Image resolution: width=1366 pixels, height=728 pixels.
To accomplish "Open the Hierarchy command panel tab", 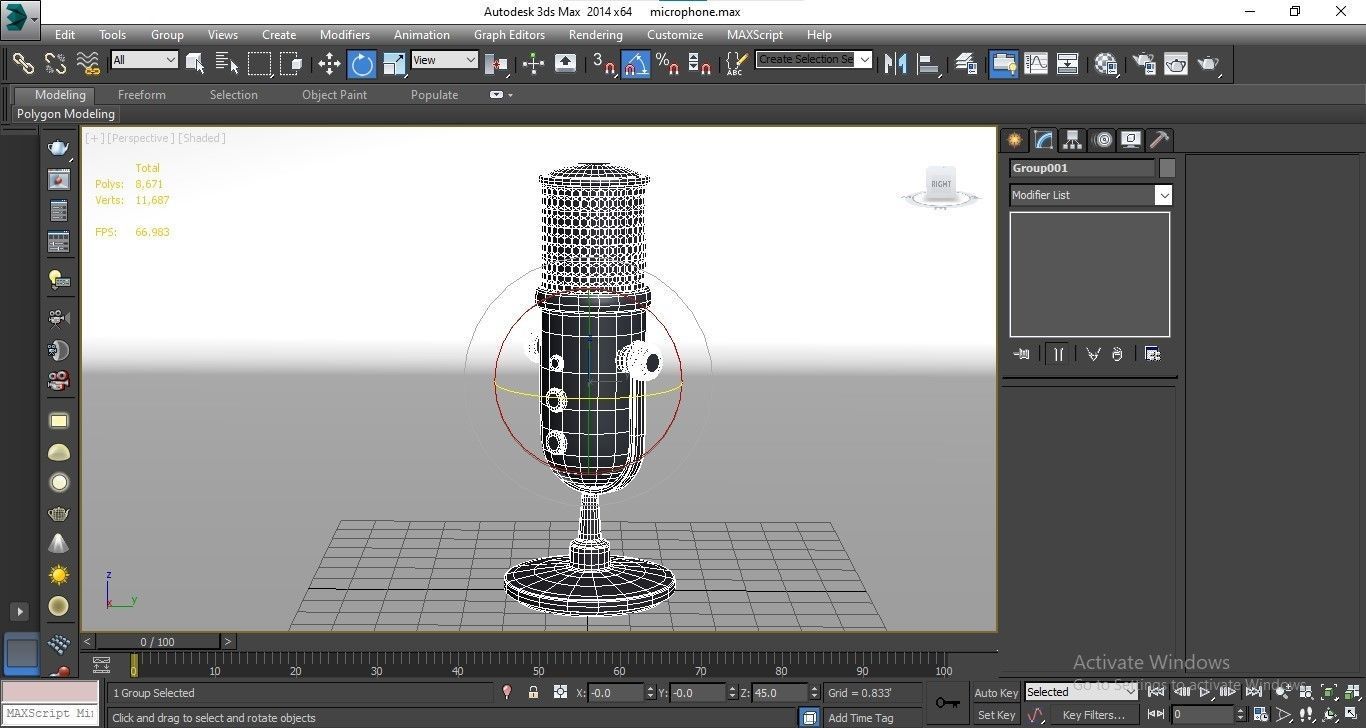I will pyautogui.click(x=1073, y=140).
